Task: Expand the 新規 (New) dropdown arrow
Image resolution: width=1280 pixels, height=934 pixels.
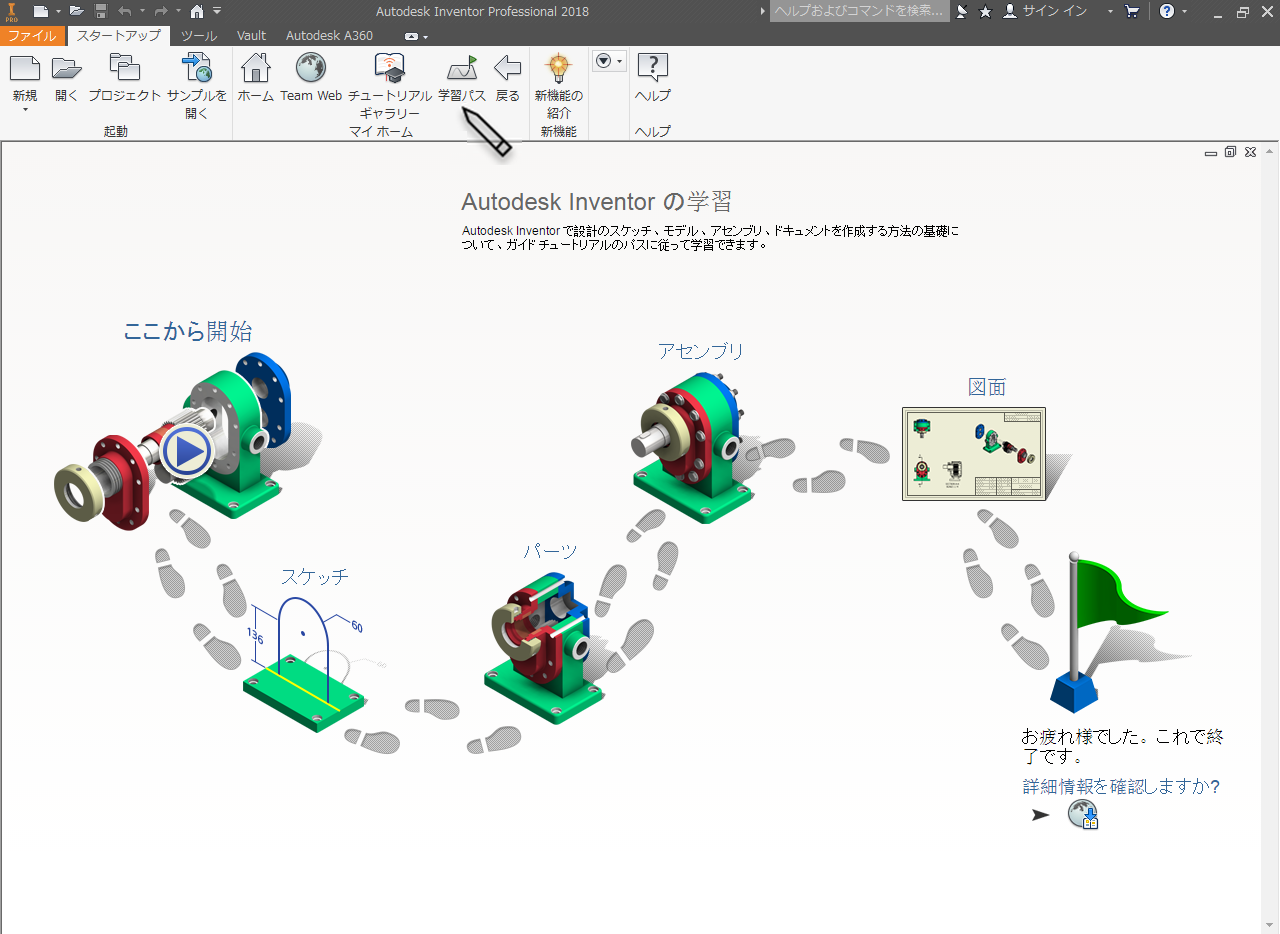Action: click(x=25, y=109)
